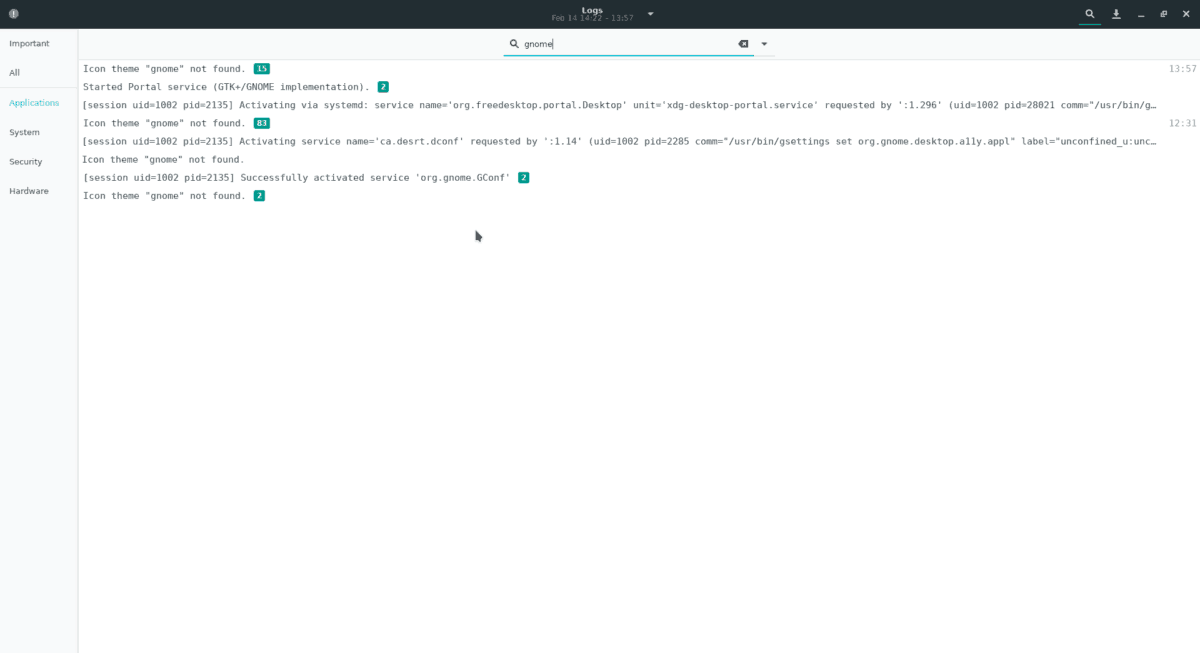Select the All category

click(39, 73)
